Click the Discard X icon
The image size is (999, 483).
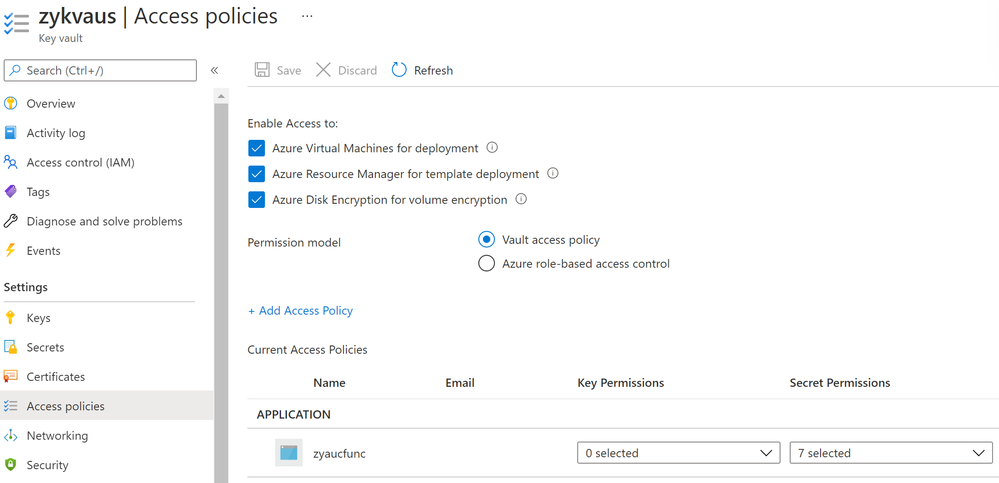(x=323, y=70)
